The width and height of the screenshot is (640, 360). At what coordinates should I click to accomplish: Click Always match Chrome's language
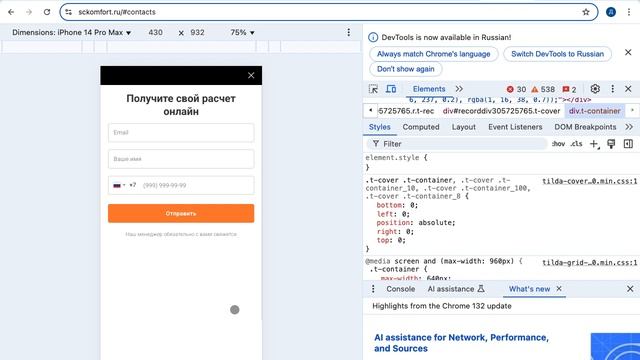[433, 54]
